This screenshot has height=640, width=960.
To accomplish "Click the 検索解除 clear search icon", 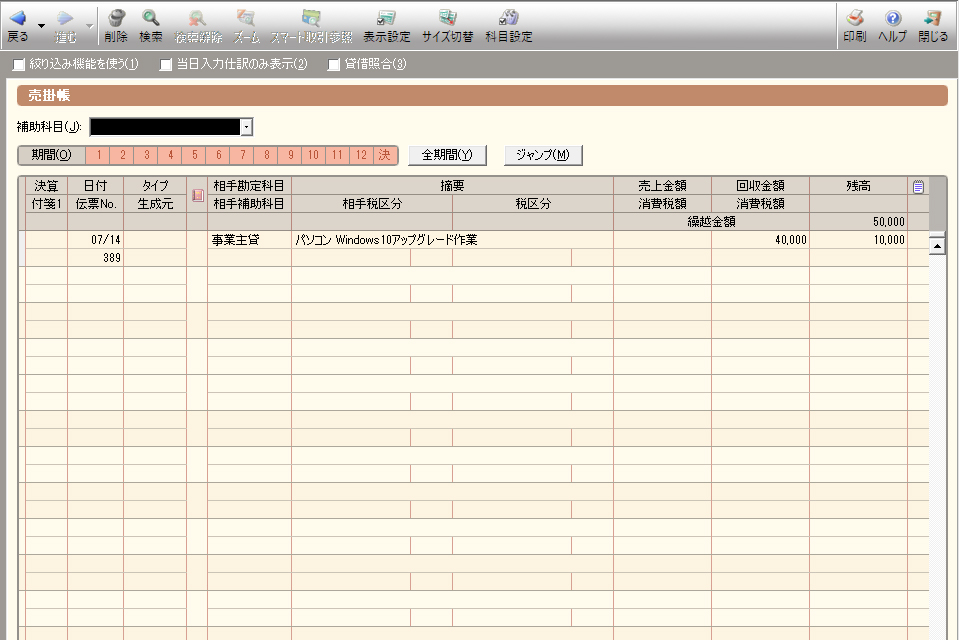I will [198, 18].
